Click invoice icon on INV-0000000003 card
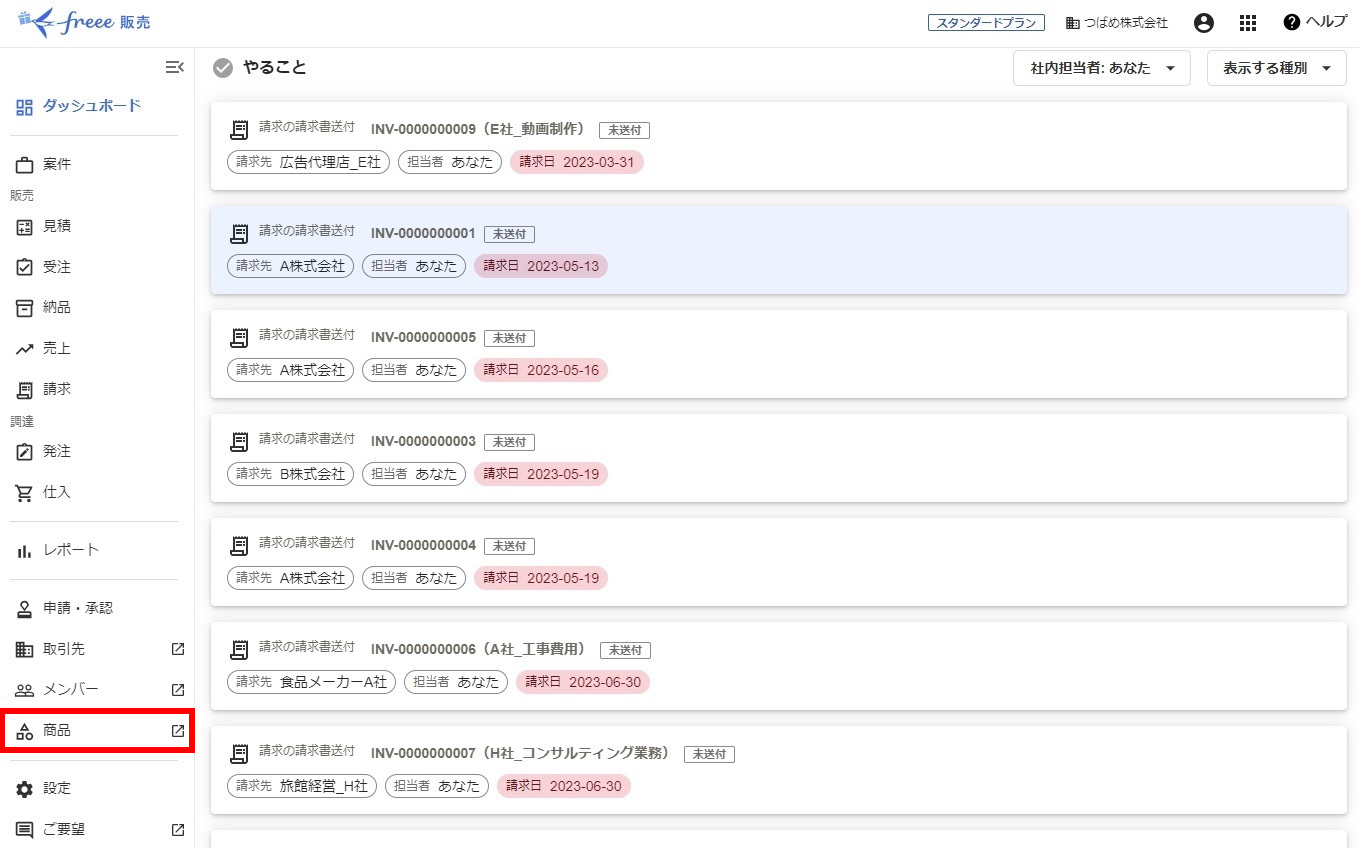Screen dimensions: 1359x848 [x=239, y=442]
